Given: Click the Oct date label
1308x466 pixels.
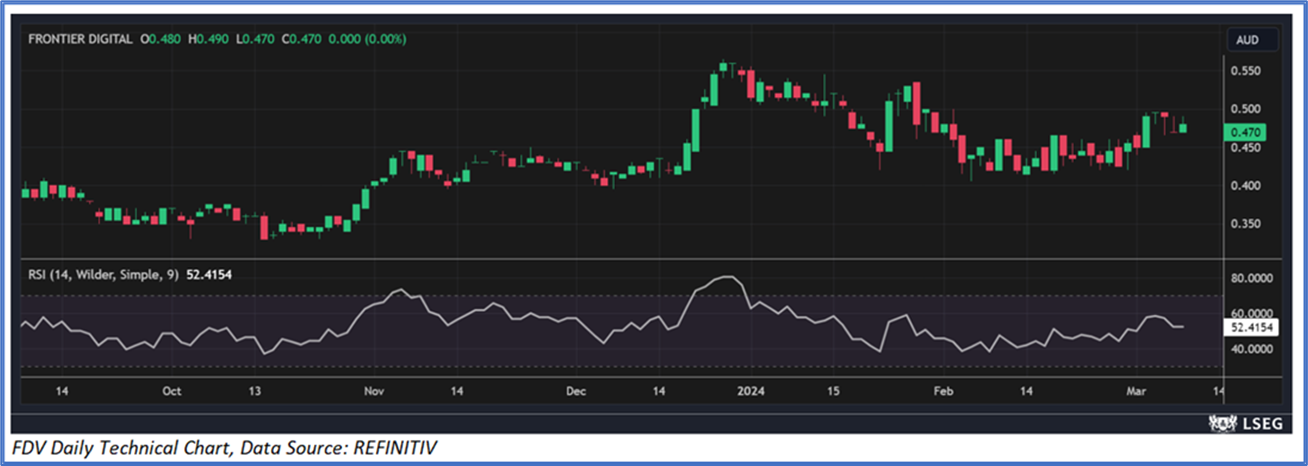Looking at the screenshot, I should [x=171, y=391].
